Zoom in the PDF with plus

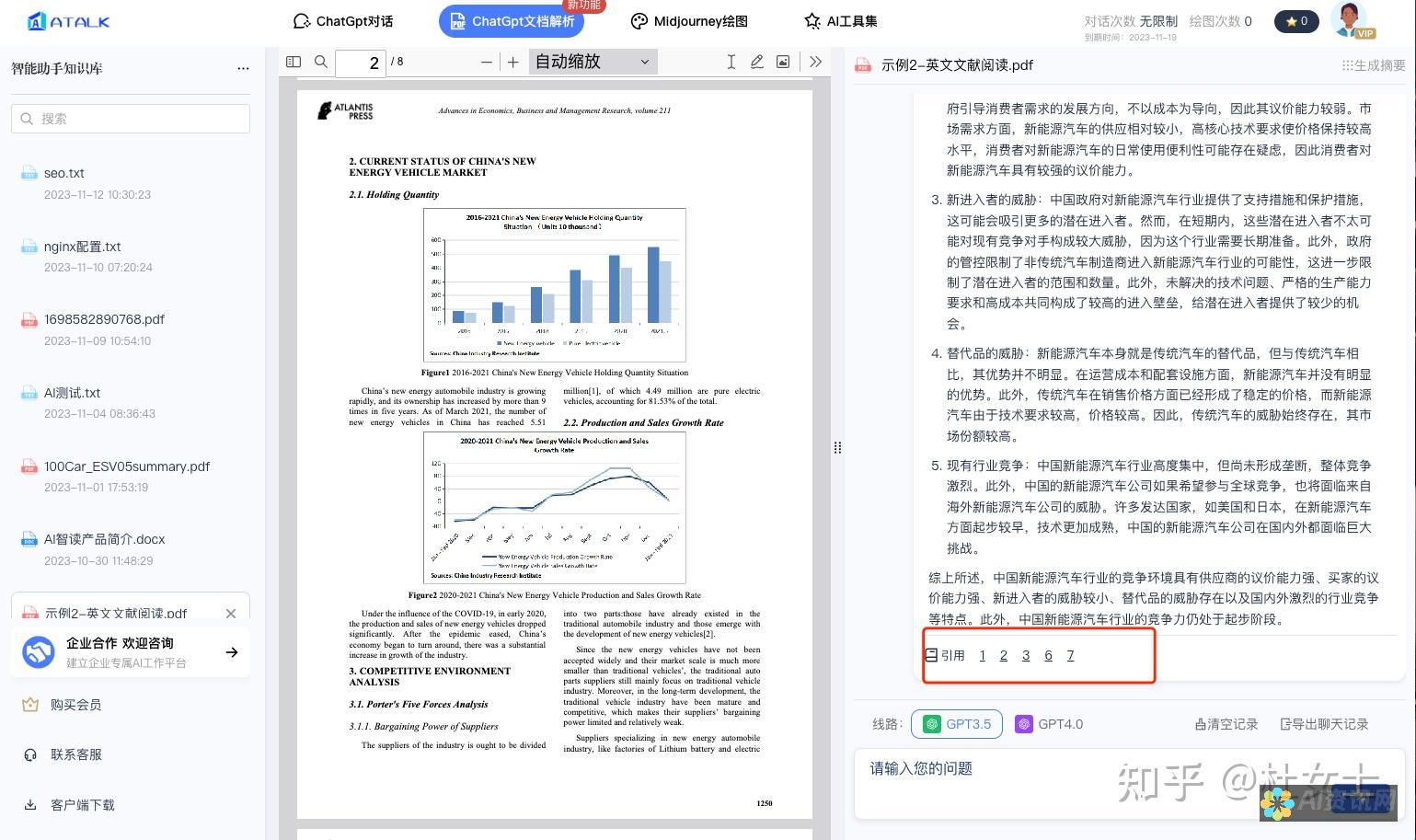pos(513,62)
